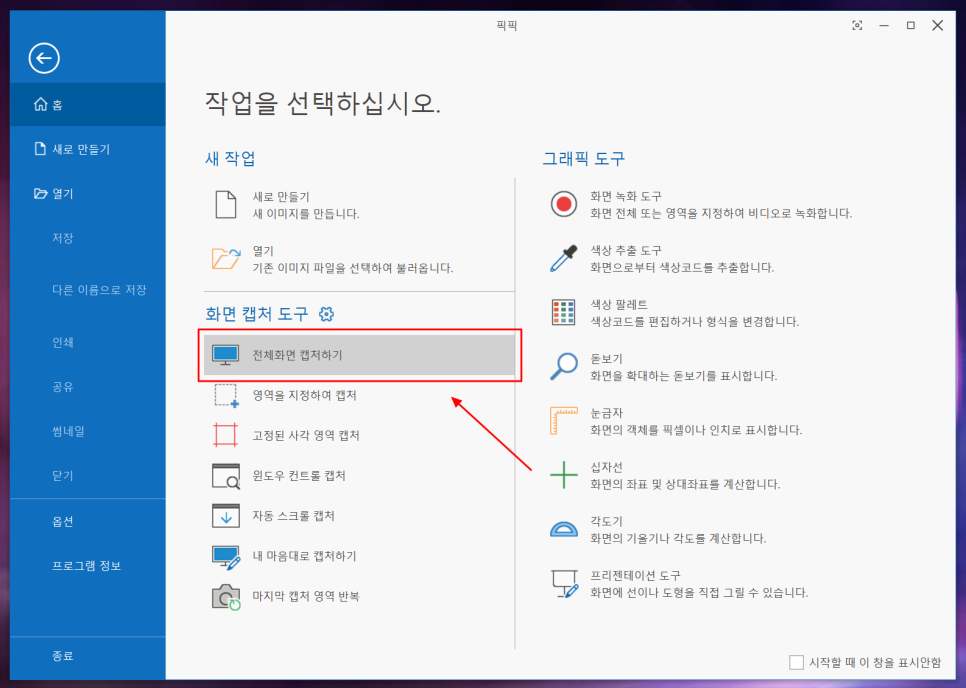
Task: Click 전체화면 캡처하기 label
Action: coord(297,355)
